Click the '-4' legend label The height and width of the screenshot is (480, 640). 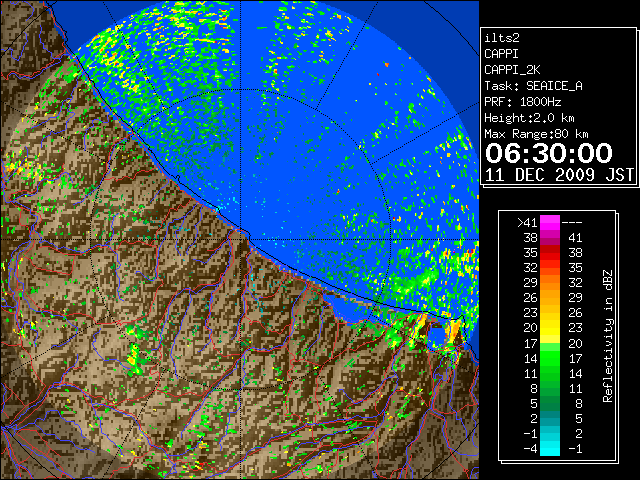tap(530, 449)
